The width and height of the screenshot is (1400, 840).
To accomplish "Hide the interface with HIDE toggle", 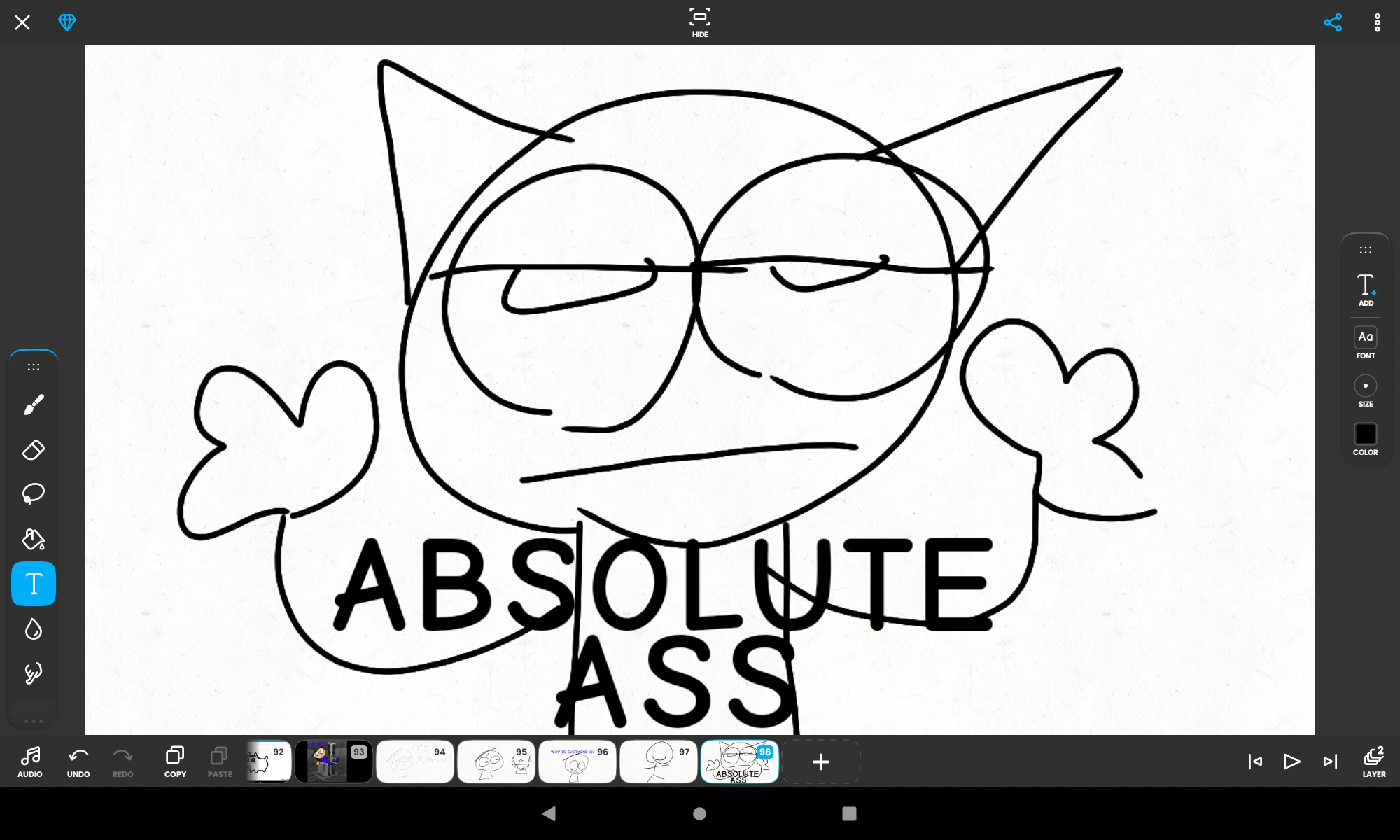I will pyautogui.click(x=699, y=22).
